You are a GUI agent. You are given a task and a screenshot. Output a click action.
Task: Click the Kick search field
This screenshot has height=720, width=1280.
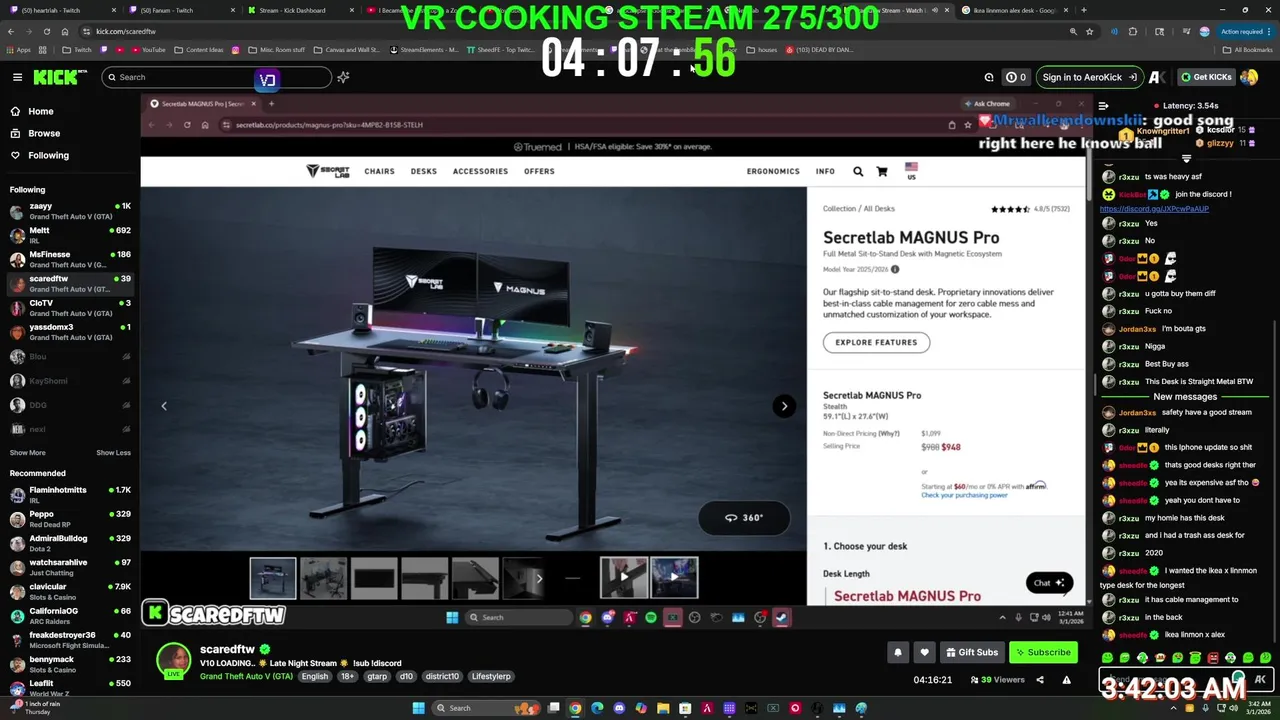coord(216,77)
